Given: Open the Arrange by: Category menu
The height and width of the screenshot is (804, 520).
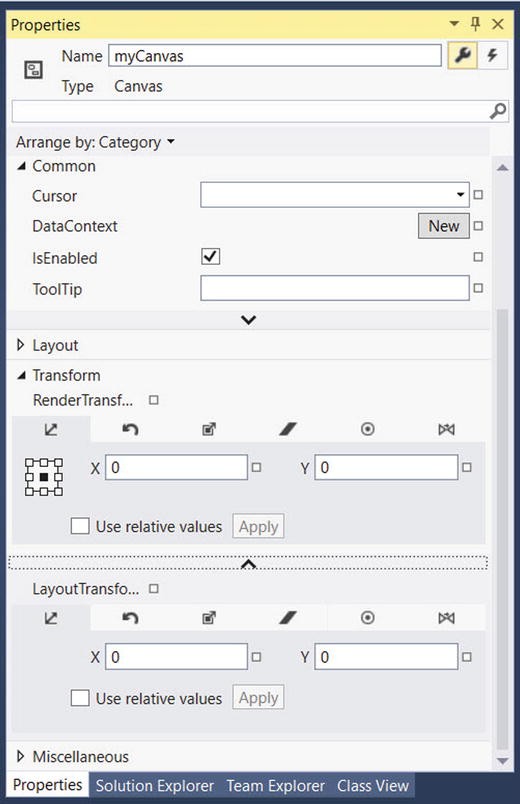Looking at the screenshot, I should pos(95,142).
